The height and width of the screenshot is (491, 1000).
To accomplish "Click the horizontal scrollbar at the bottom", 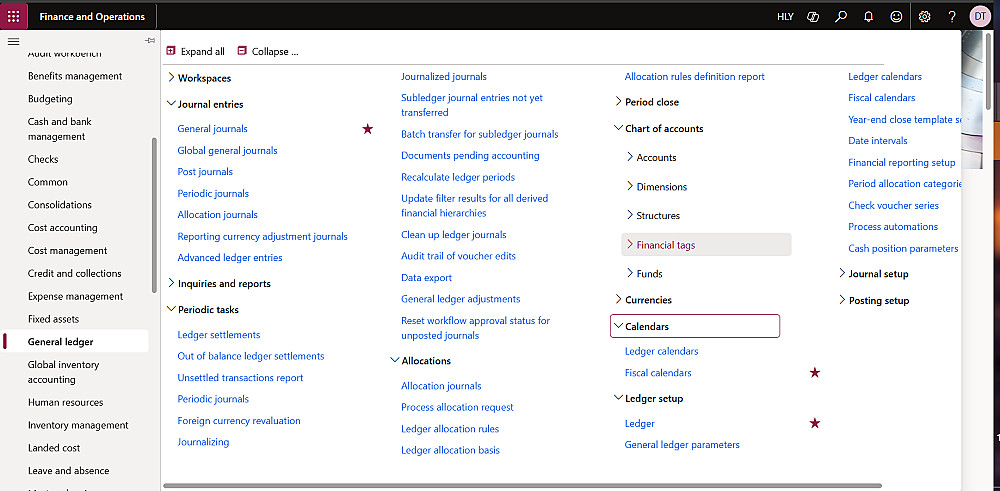I will 520,486.
